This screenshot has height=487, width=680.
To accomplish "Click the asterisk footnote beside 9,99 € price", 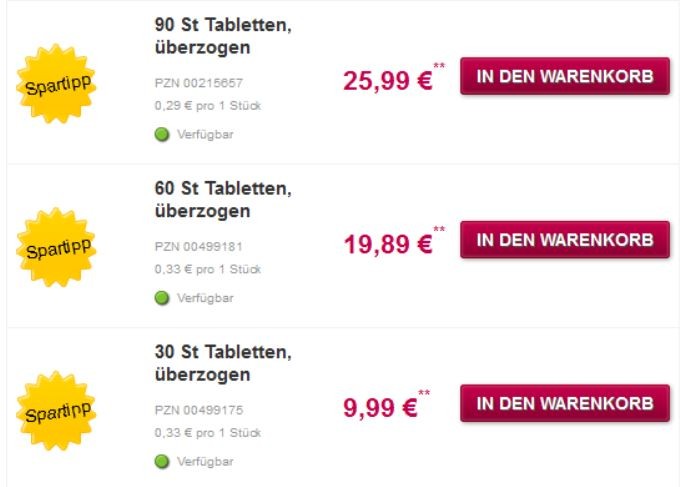I will pyautogui.click(x=424, y=393).
